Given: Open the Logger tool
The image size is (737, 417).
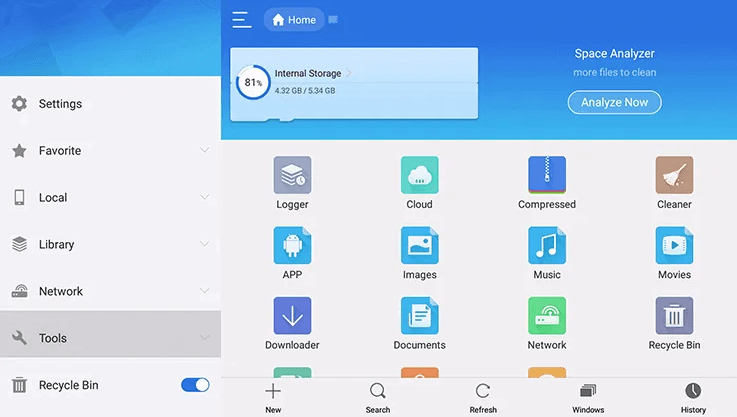Looking at the screenshot, I should tap(292, 175).
